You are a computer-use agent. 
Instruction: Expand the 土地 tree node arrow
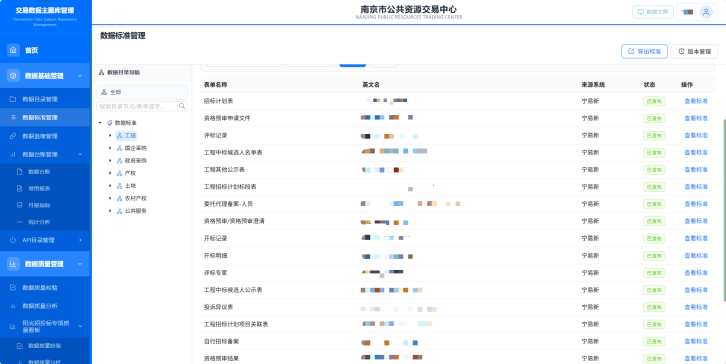110,186
